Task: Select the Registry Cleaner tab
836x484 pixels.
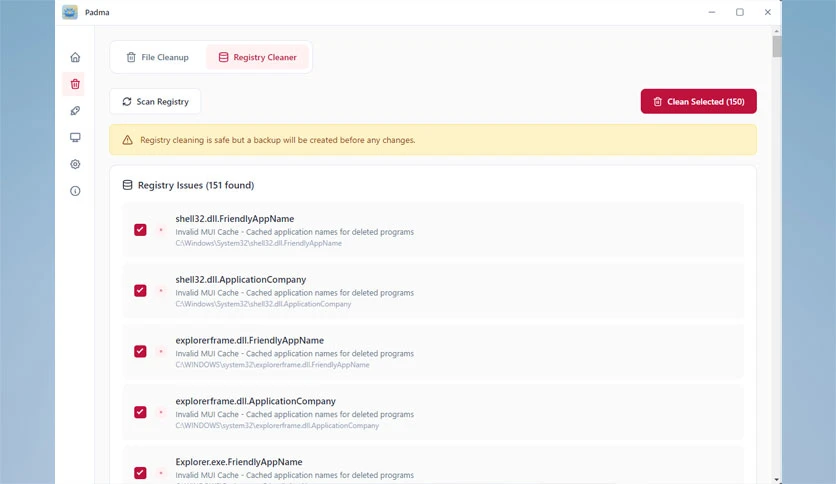Action: click(x=258, y=57)
